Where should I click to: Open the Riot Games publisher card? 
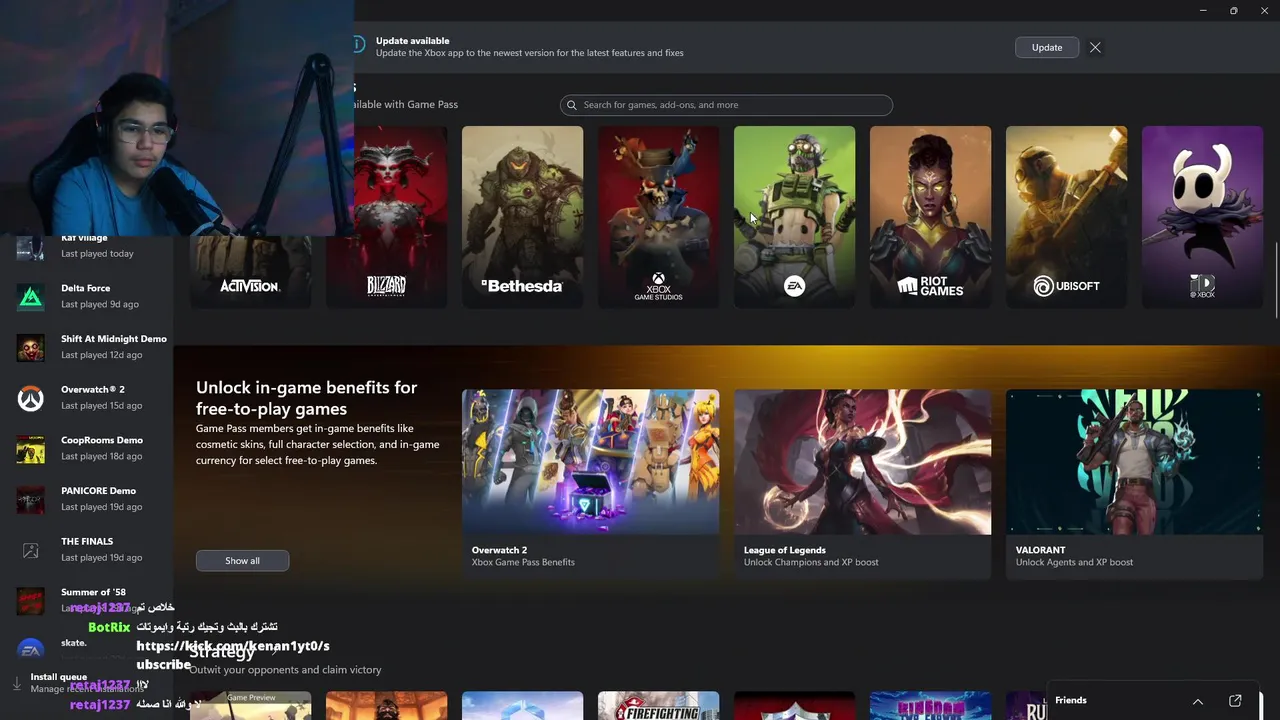(930, 217)
